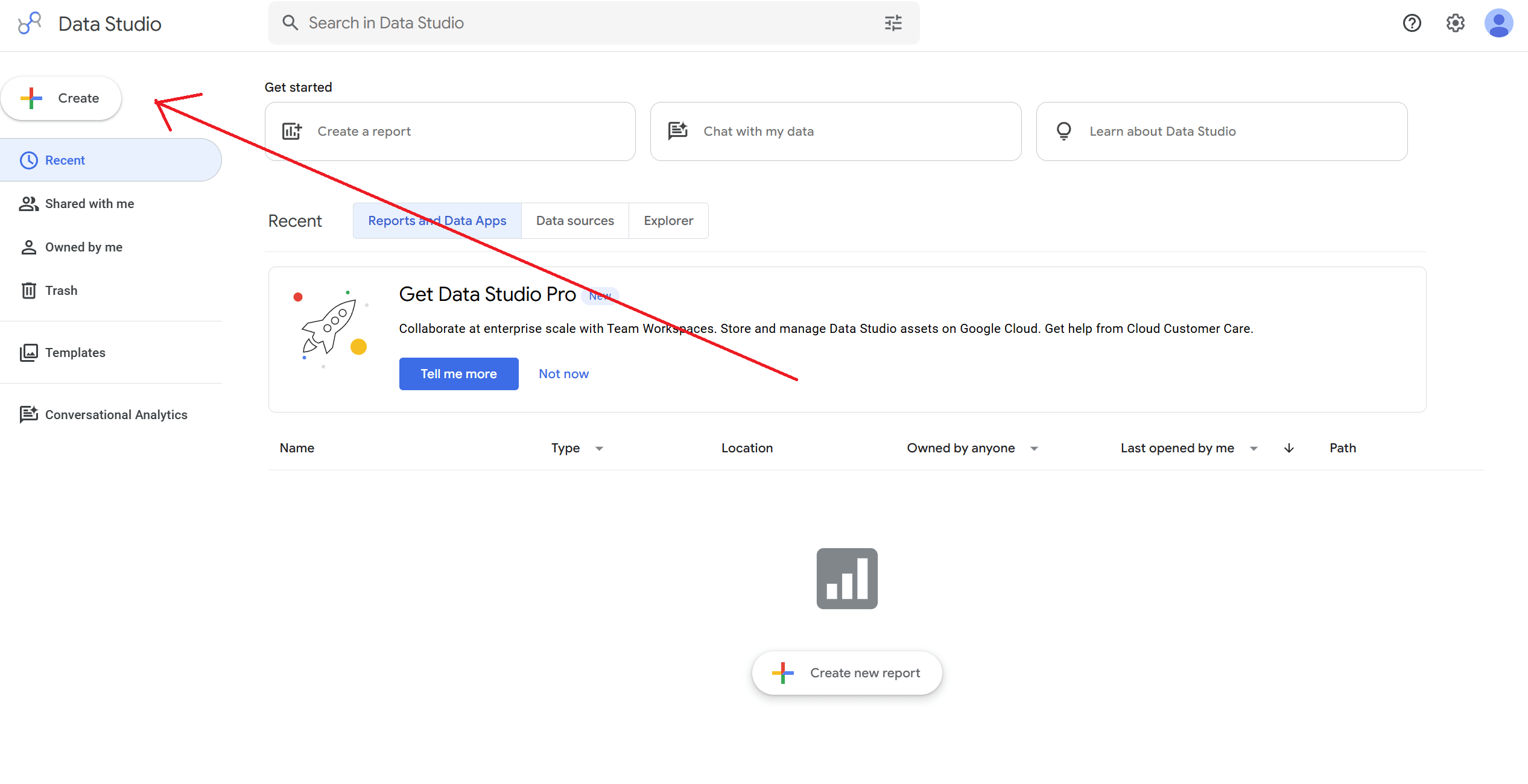Click the Owned by me person icon
Viewport: 1528px width, 784px height.
click(29, 247)
